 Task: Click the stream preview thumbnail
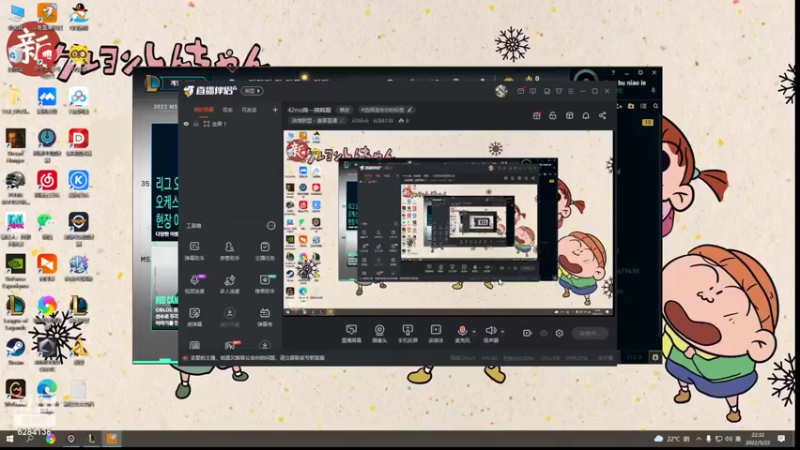tap(448, 223)
